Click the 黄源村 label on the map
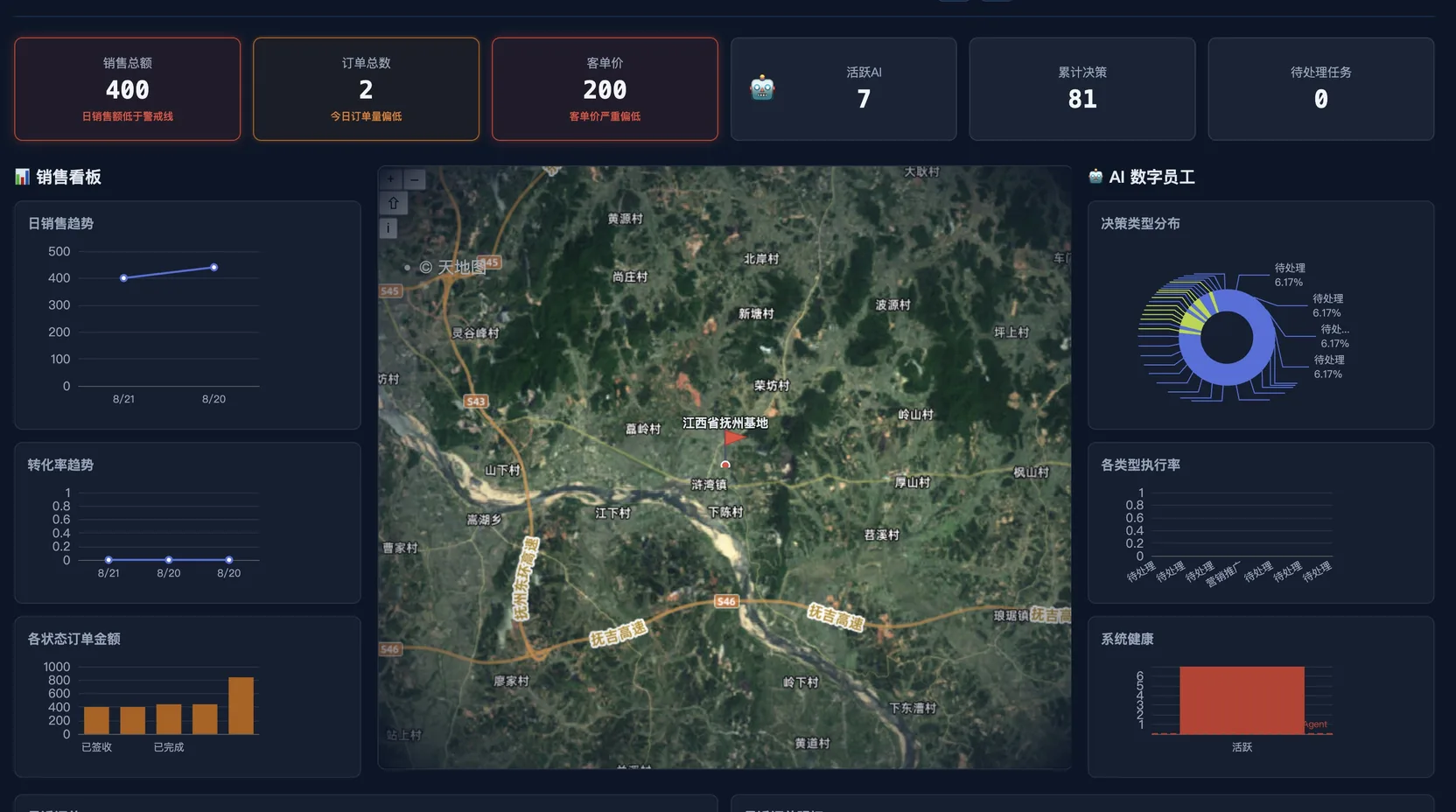The height and width of the screenshot is (812, 1456). coord(626,219)
